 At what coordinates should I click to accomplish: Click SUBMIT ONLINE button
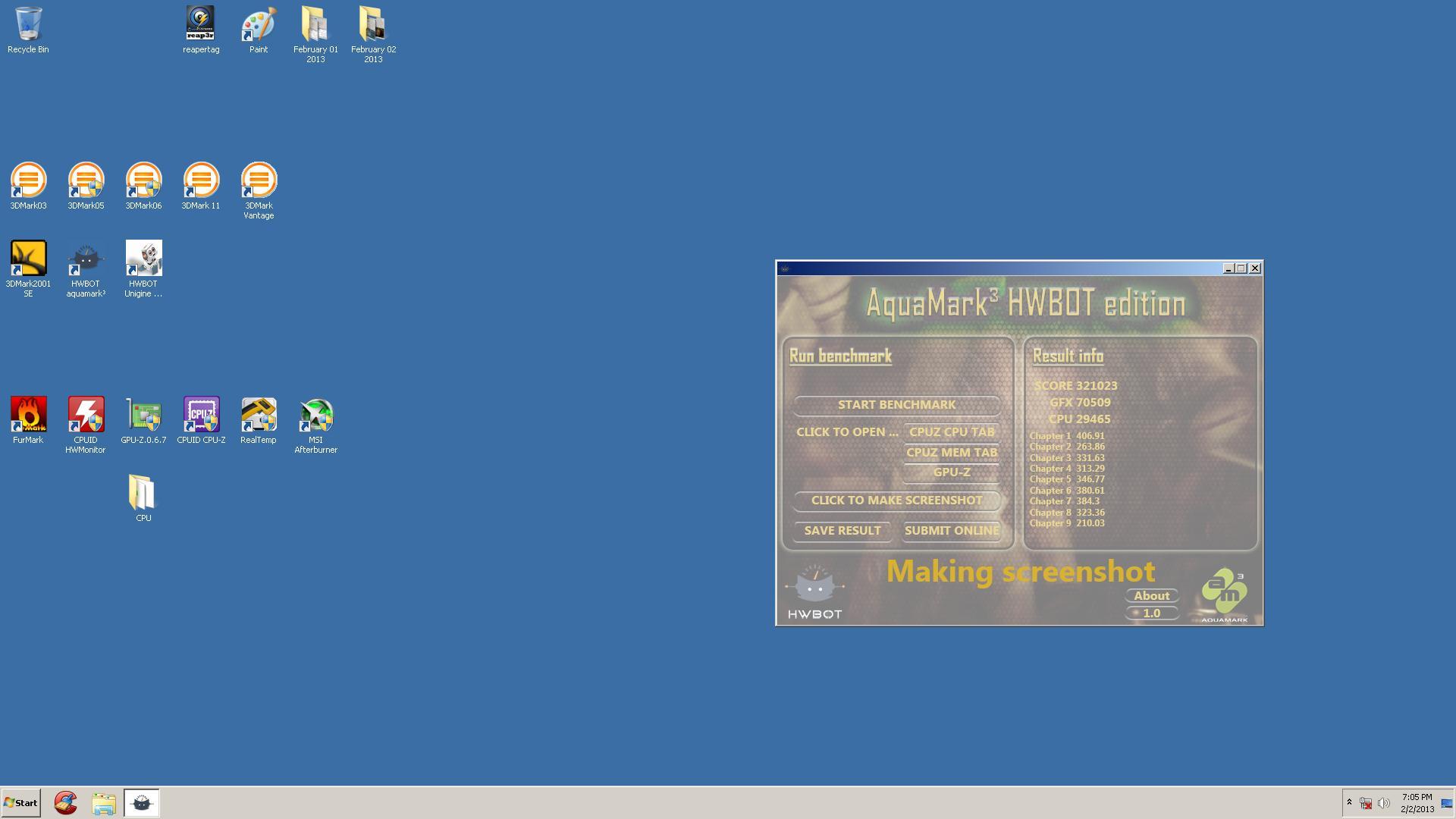952,530
